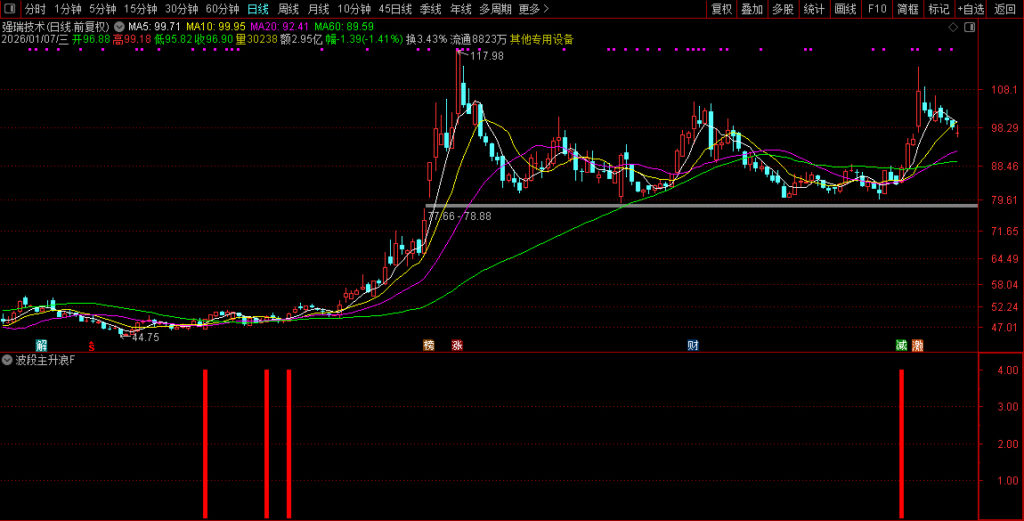
Task: Click the green '减' event marker
Action: 901,346
